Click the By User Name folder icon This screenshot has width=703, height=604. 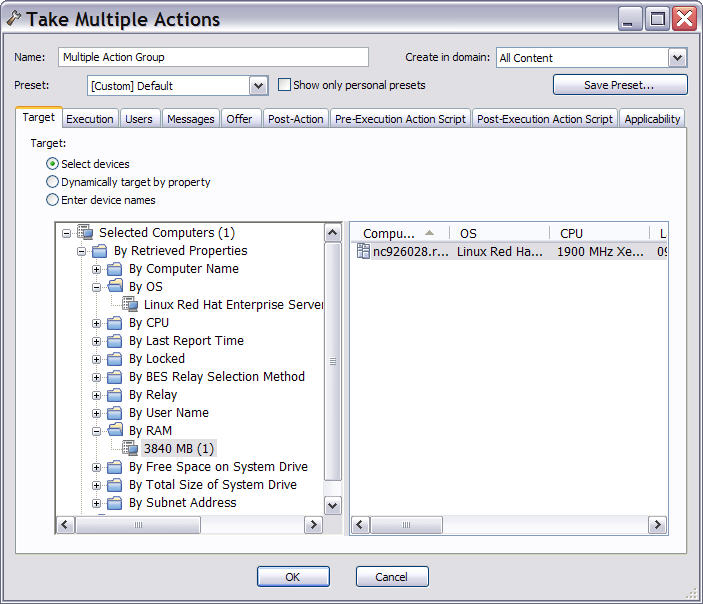click(114, 413)
